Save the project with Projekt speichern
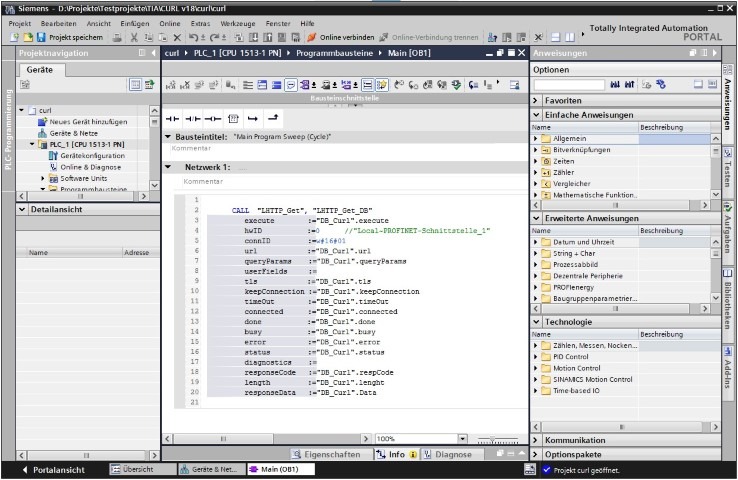The width and height of the screenshot is (738, 480). (x=70, y=37)
